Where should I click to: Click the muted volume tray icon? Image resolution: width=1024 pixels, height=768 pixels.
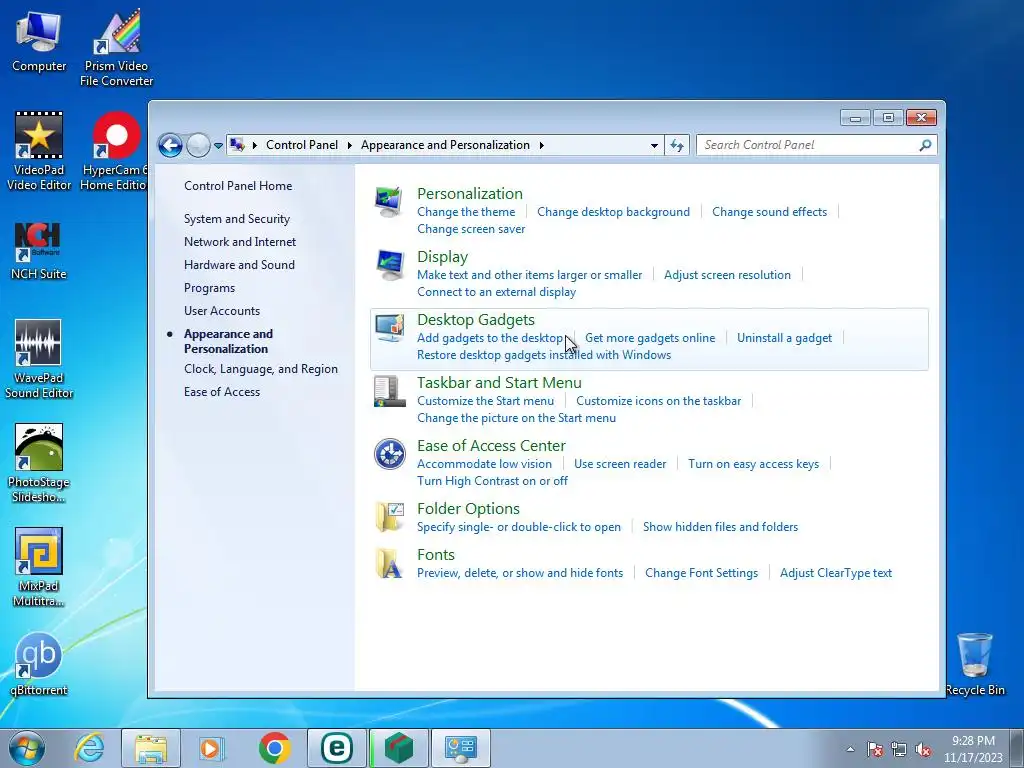(923, 749)
